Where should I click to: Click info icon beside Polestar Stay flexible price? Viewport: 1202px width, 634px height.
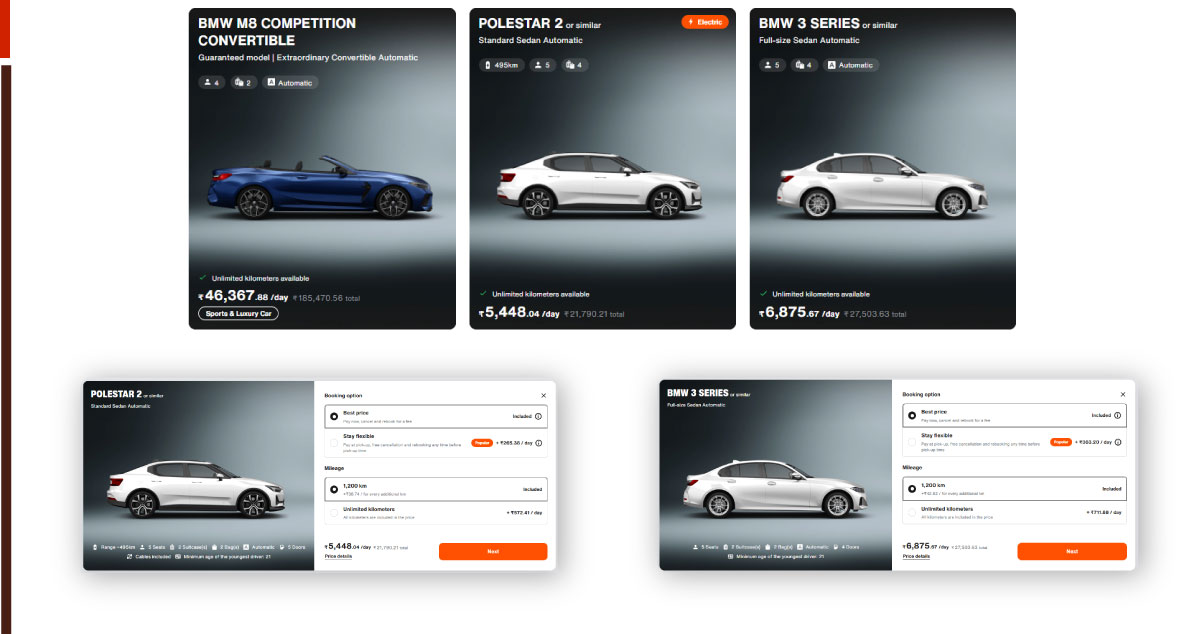click(539, 443)
